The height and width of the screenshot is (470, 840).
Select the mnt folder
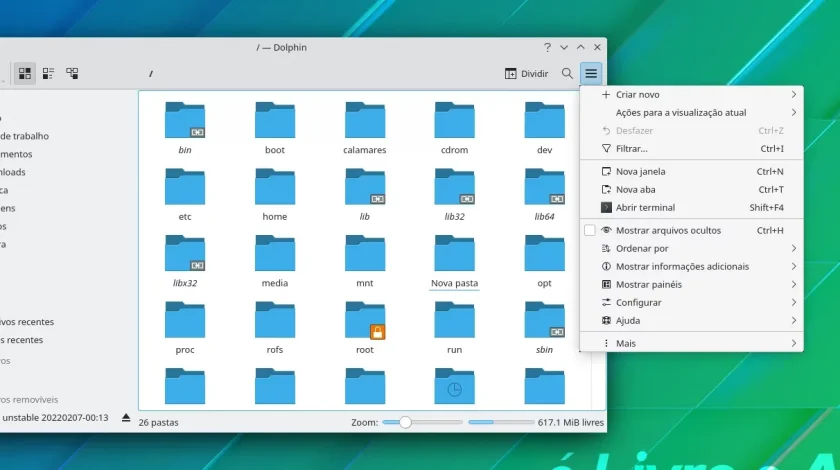point(365,261)
